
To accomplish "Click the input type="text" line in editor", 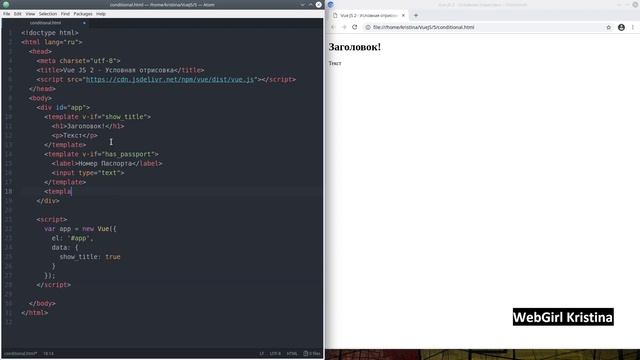I will click(88, 173).
